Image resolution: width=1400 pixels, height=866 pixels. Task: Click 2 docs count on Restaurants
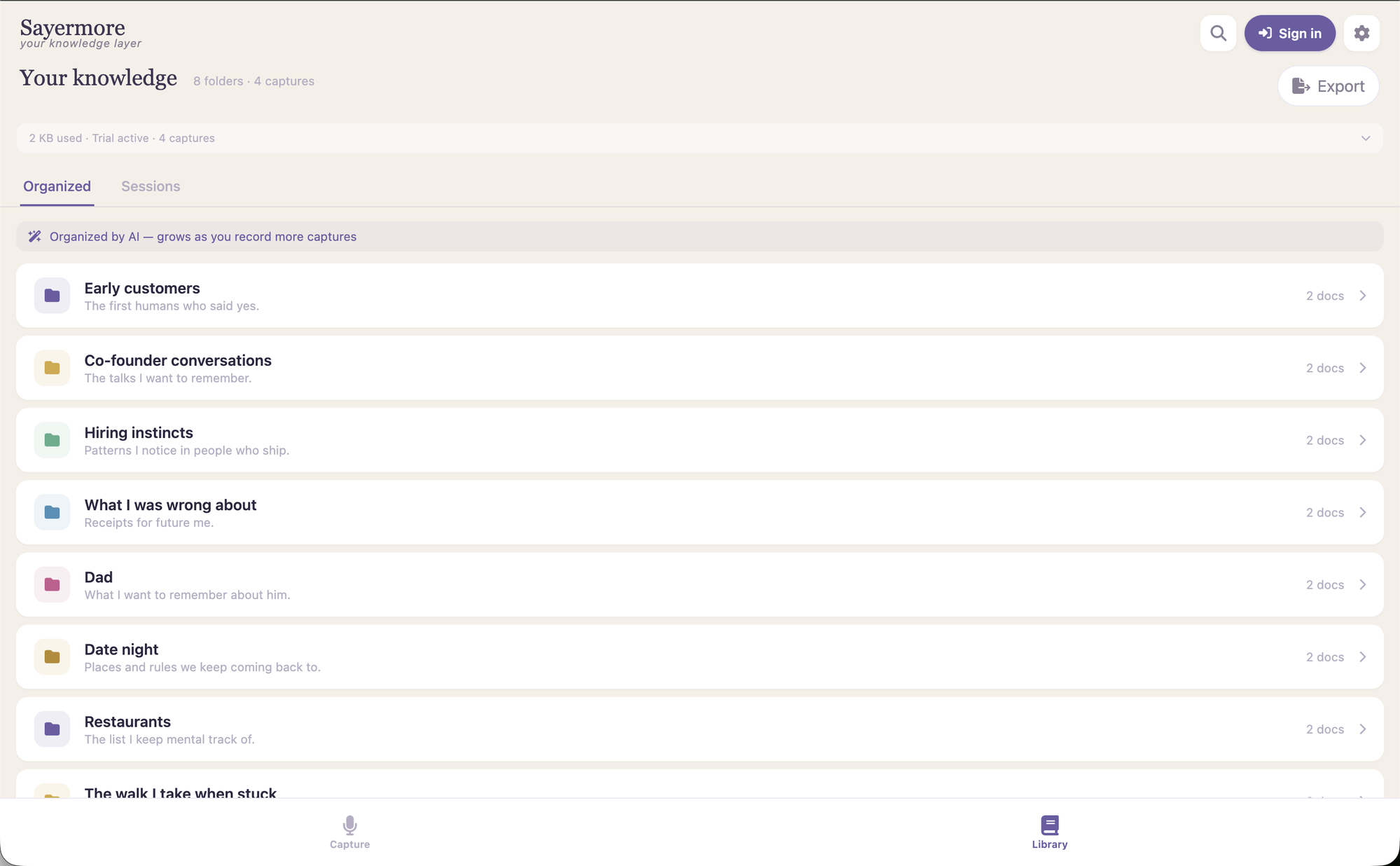click(1325, 729)
